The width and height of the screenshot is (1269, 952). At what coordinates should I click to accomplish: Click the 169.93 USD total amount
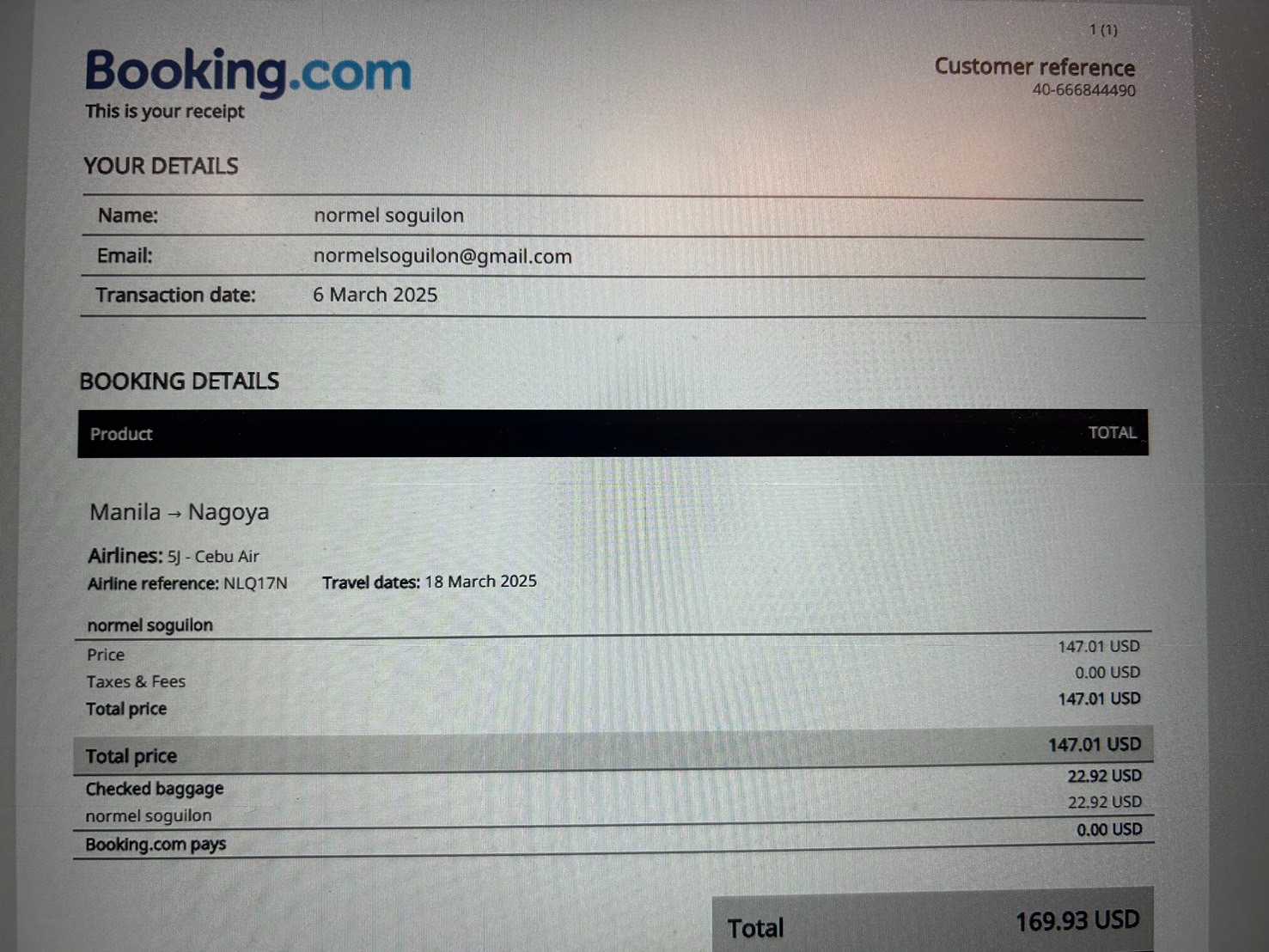pyautogui.click(x=1077, y=922)
